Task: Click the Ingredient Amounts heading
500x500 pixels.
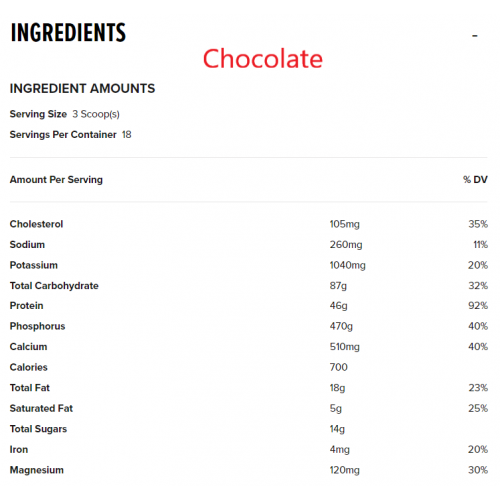Action: point(82,88)
